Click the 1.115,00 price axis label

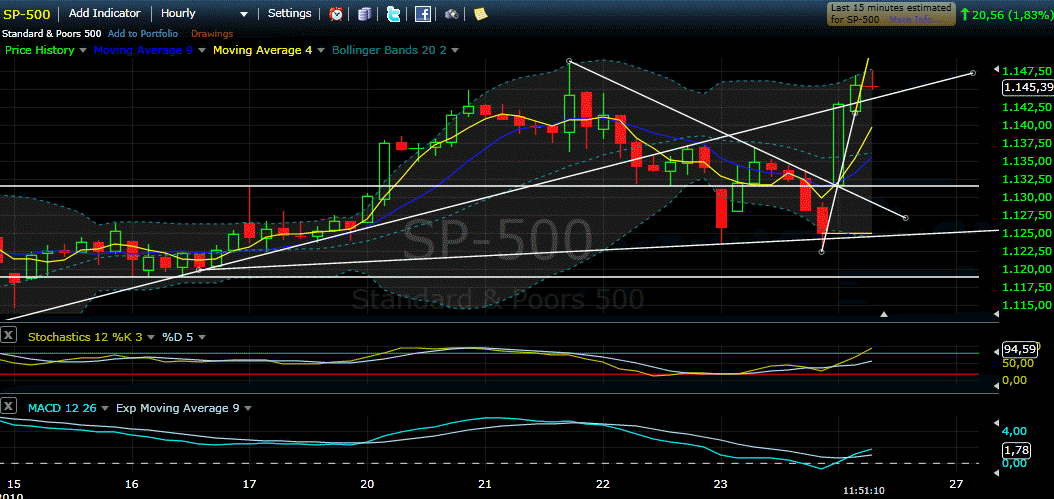[x=1026, y=305]
